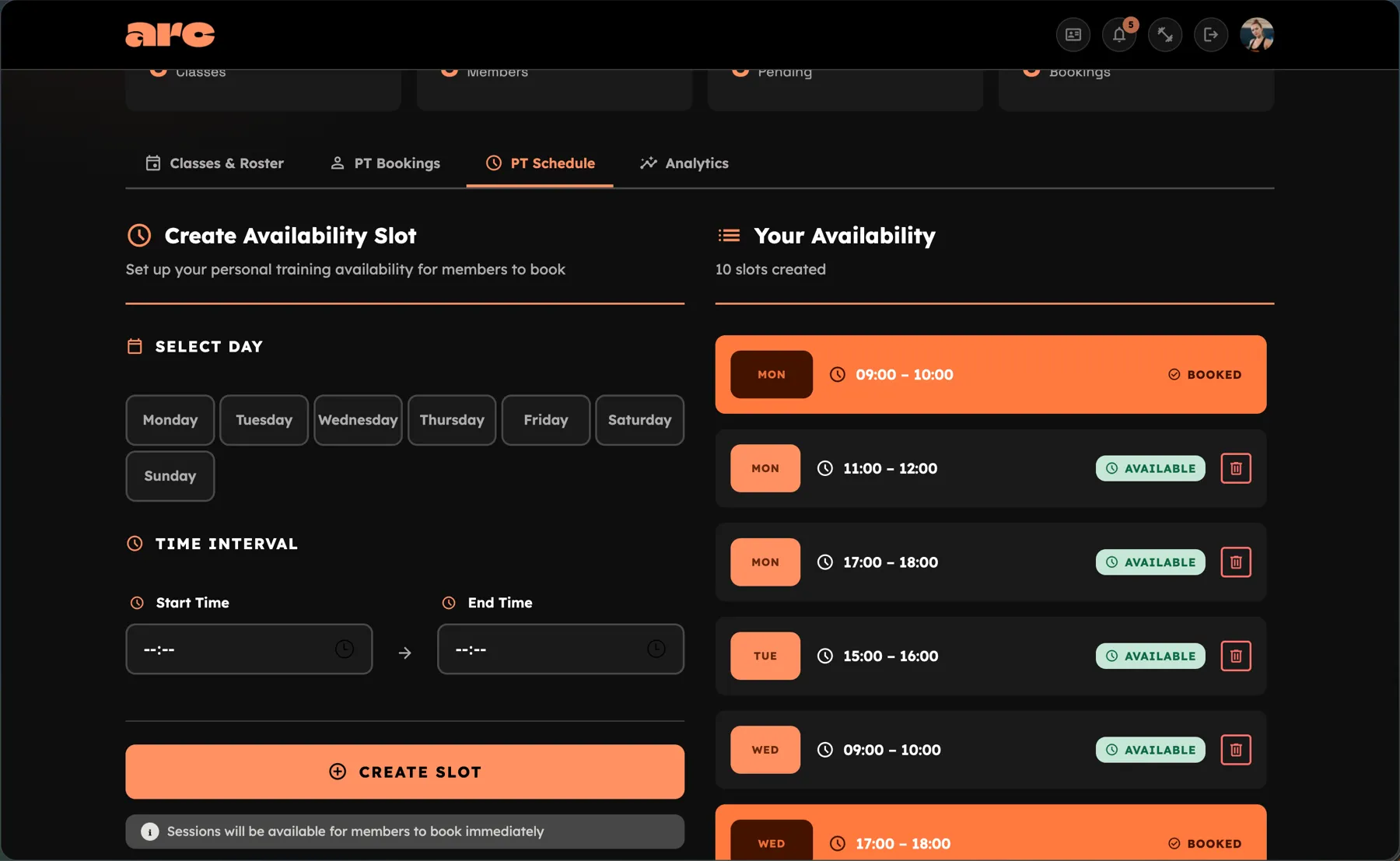Select Friday as the day

pos(546,420)
